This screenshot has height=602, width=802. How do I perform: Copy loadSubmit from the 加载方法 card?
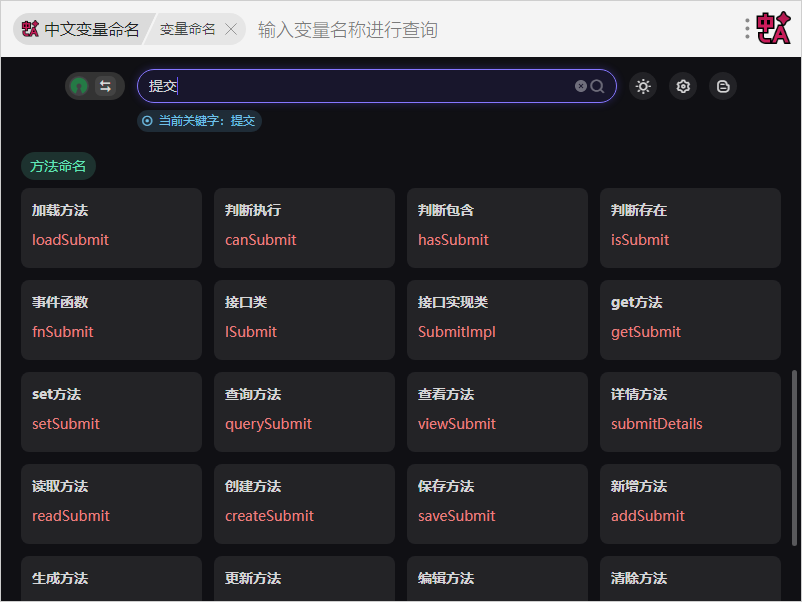pyautogui.click(x=112, y=228)
